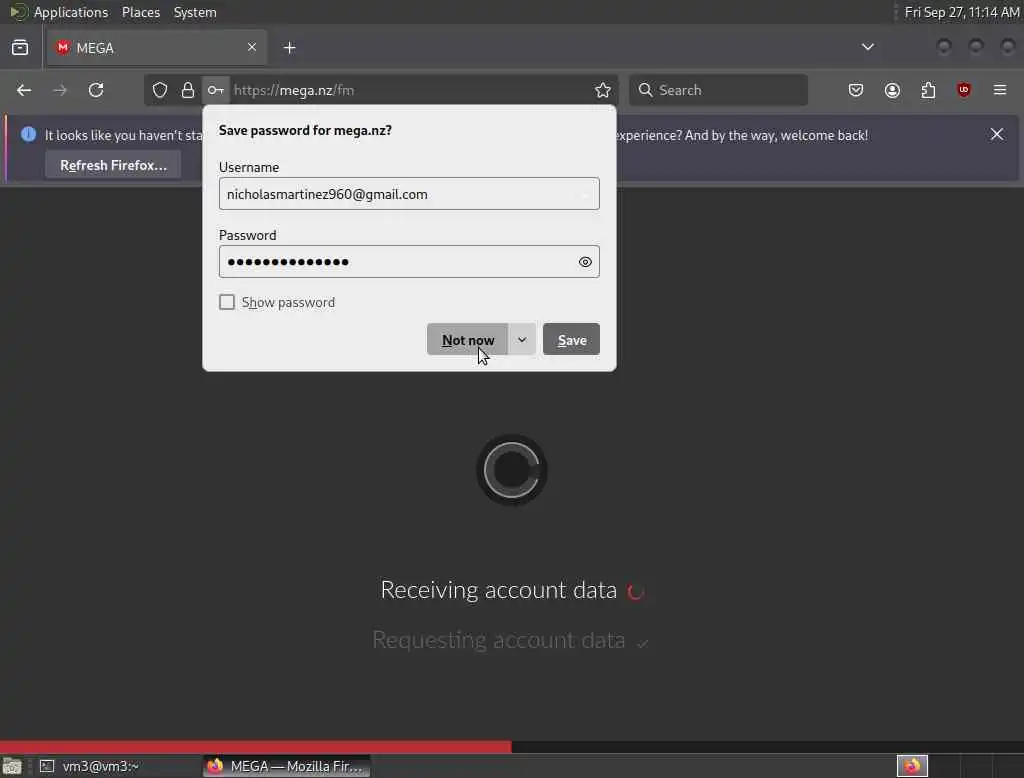Select the MEGA browser tab

pyautogui.click(x=157, y=48)
